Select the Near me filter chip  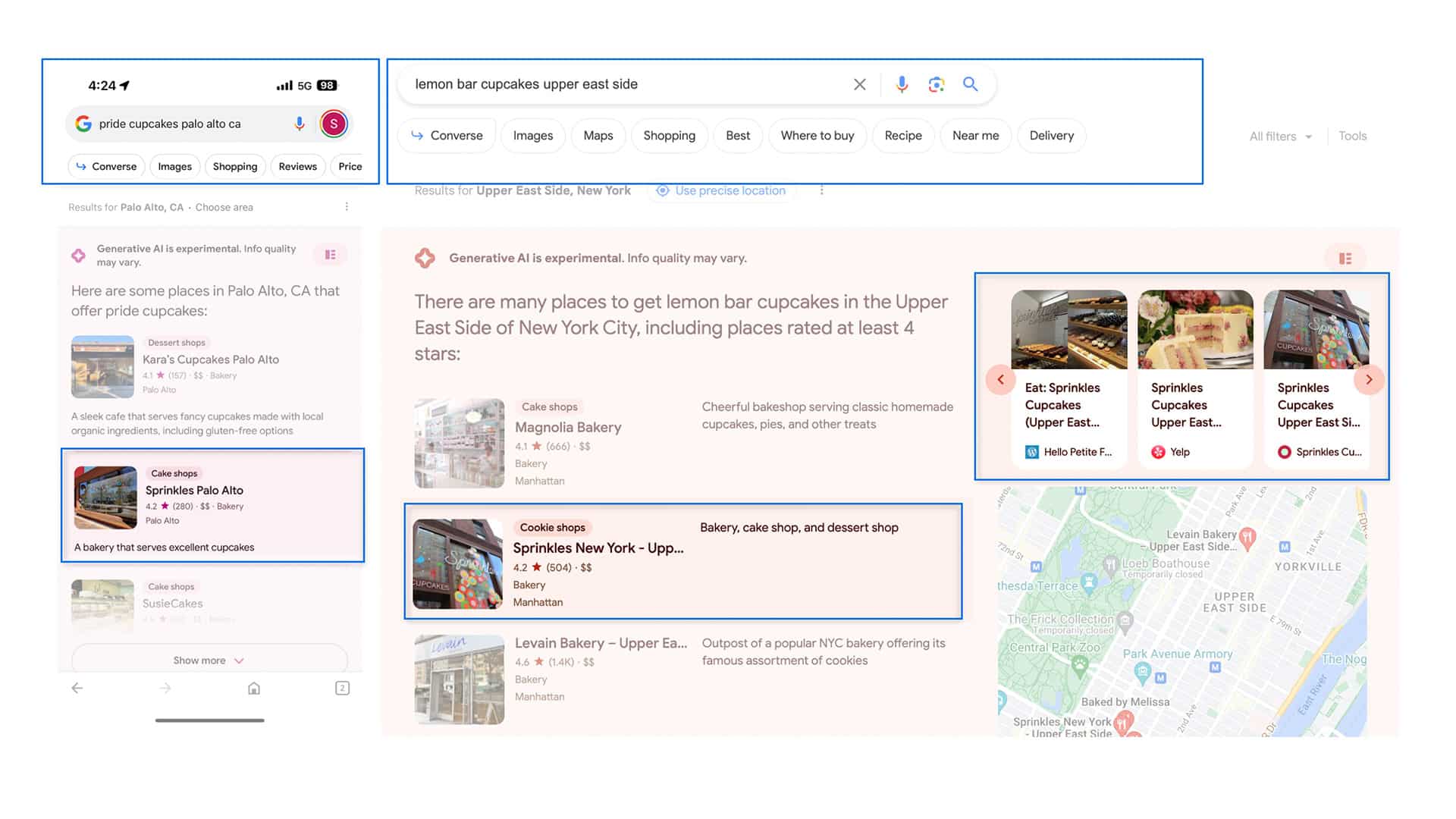click(x=975, y=136)
